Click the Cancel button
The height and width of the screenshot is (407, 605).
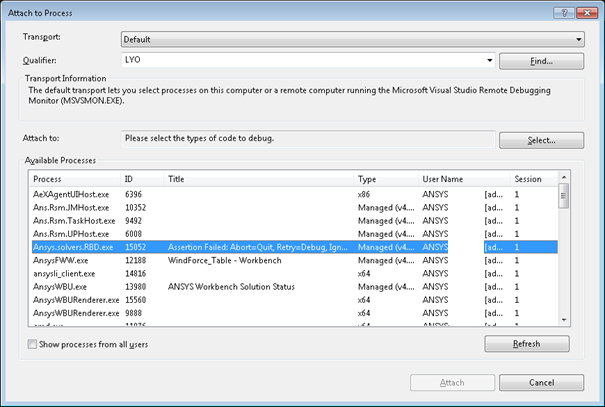541,383
